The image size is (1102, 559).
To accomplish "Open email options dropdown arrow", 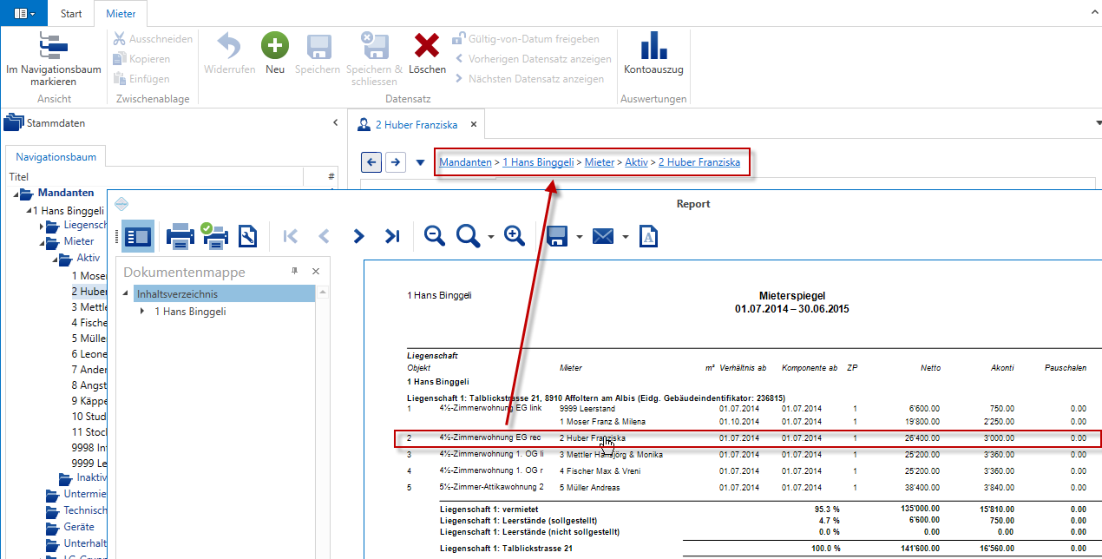I will (625, 237).
